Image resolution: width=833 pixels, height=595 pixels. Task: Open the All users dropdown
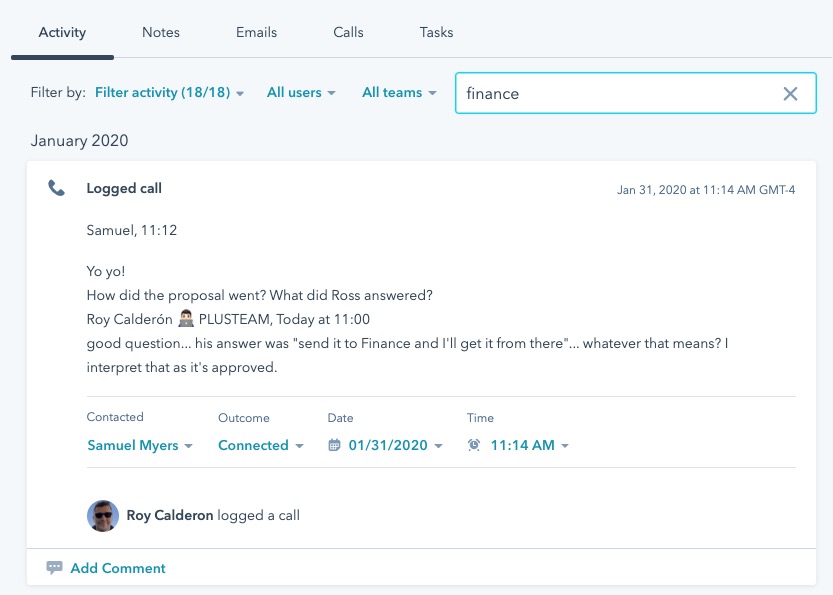tap(301, 93)
